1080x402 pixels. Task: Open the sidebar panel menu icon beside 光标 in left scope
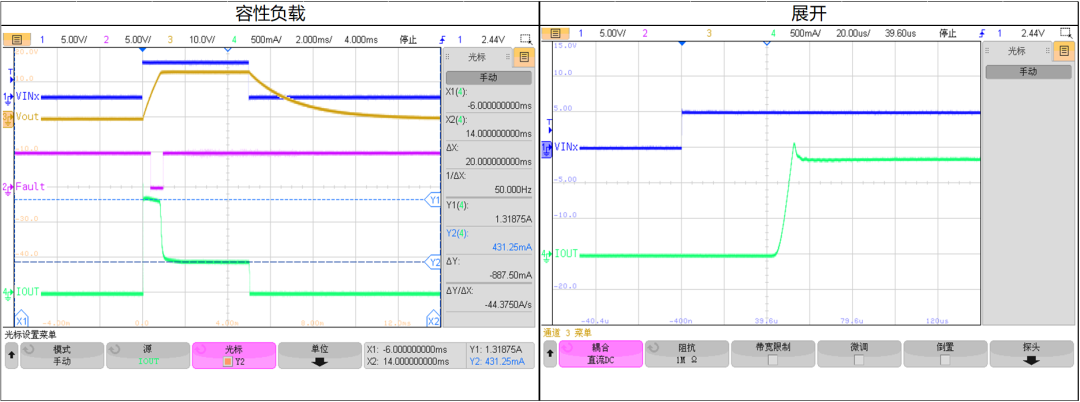click(x=525, y=57)
